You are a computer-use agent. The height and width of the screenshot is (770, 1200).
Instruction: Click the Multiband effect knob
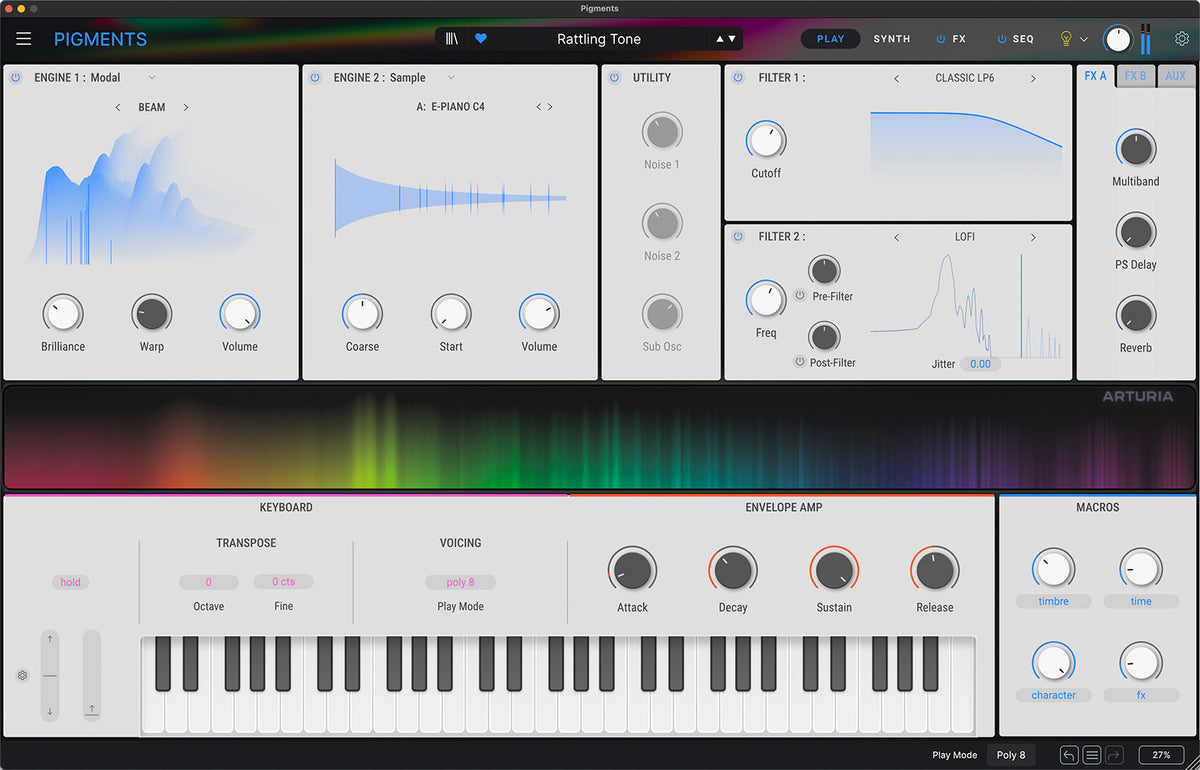[1136, 149]
